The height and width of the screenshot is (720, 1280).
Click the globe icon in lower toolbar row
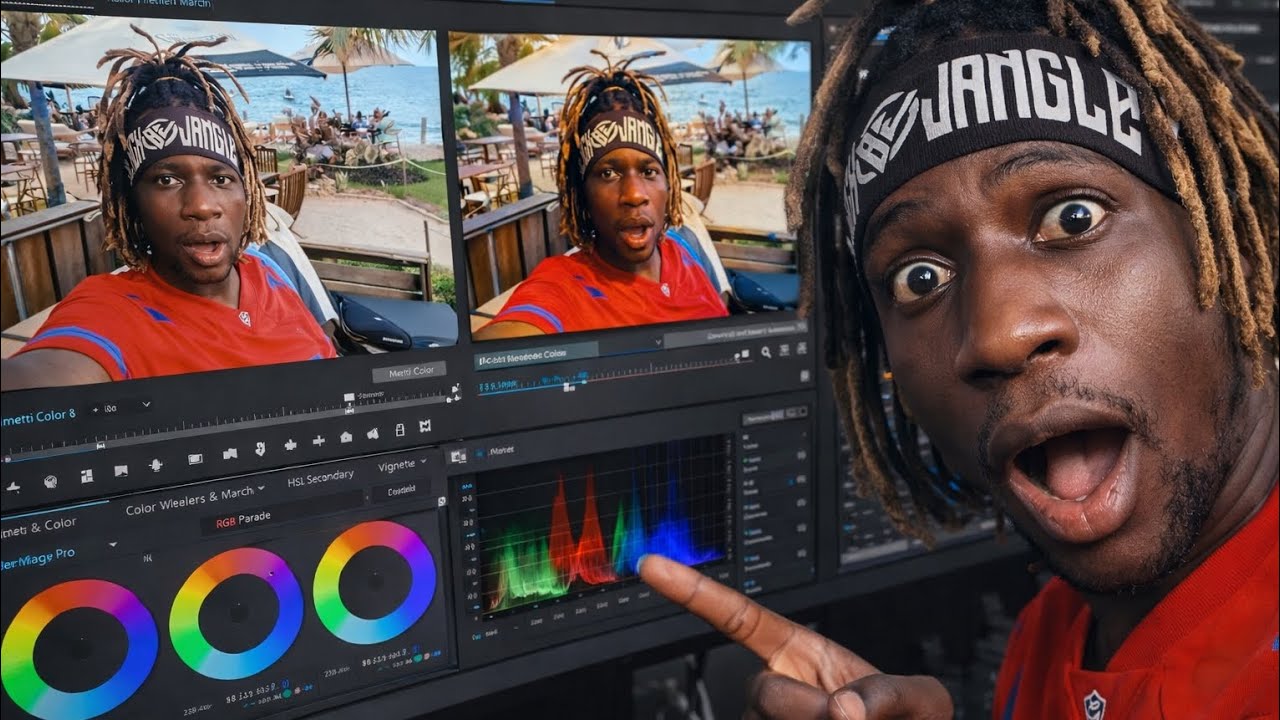50,481
